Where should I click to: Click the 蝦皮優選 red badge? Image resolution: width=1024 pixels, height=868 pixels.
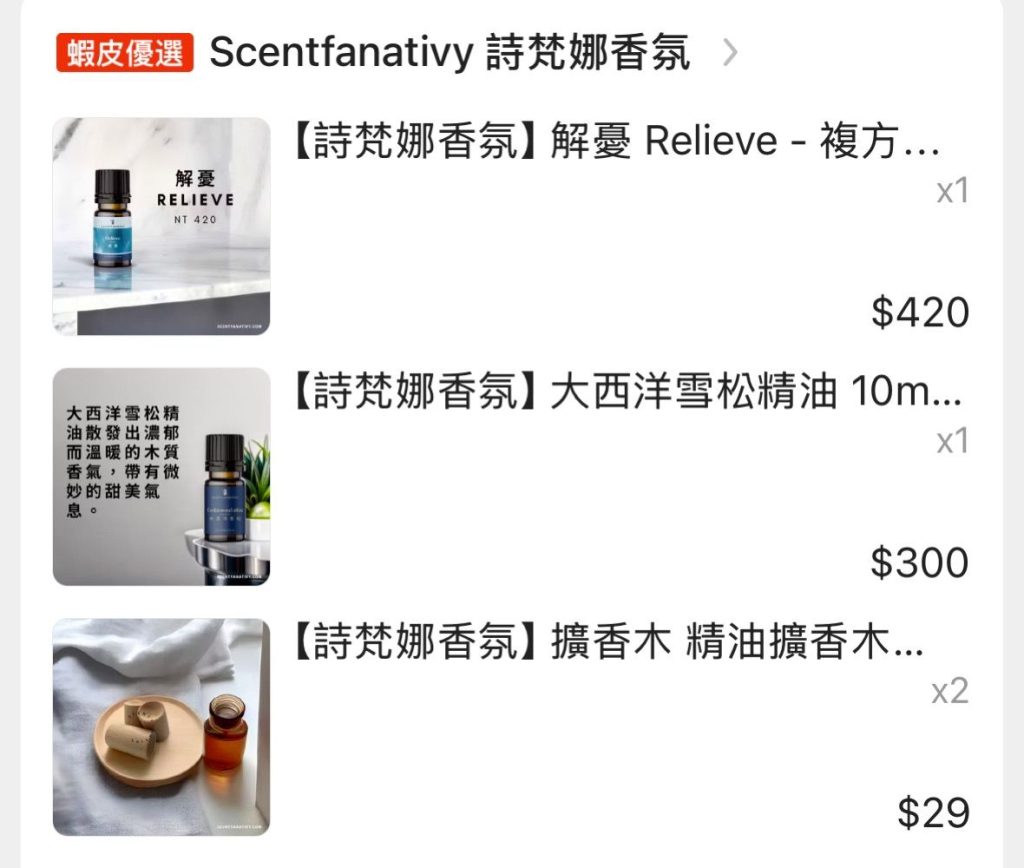click(124, 52)
